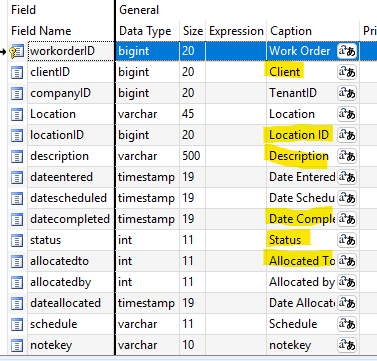Click the size value 500 for description
The height and width of the screenshot is (361, 377).
[x=192, y=156]
